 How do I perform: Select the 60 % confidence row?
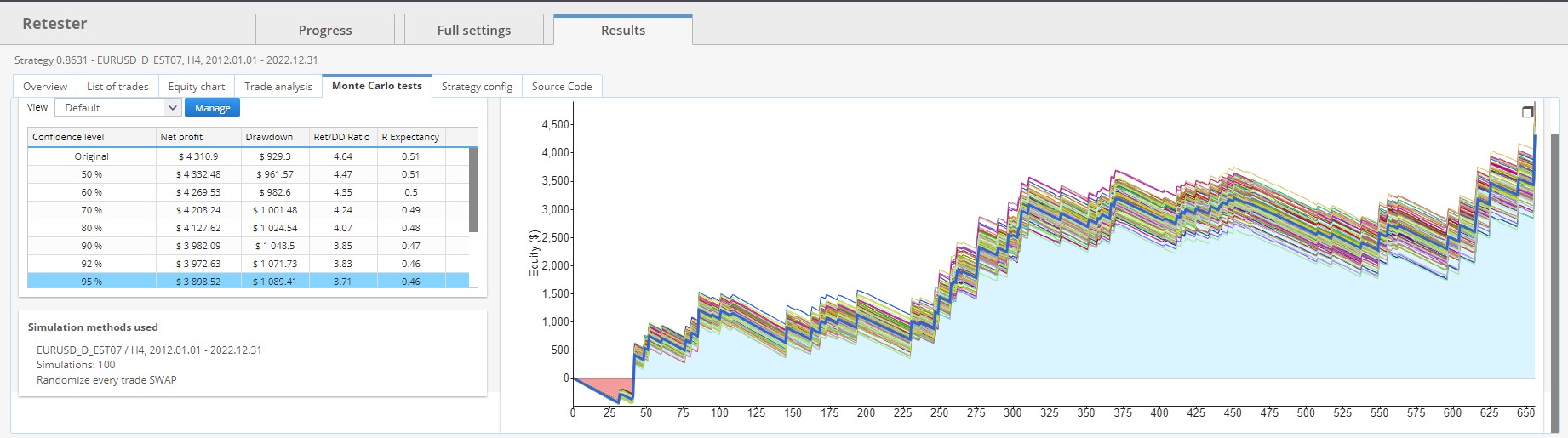click(x=249, y=192)
